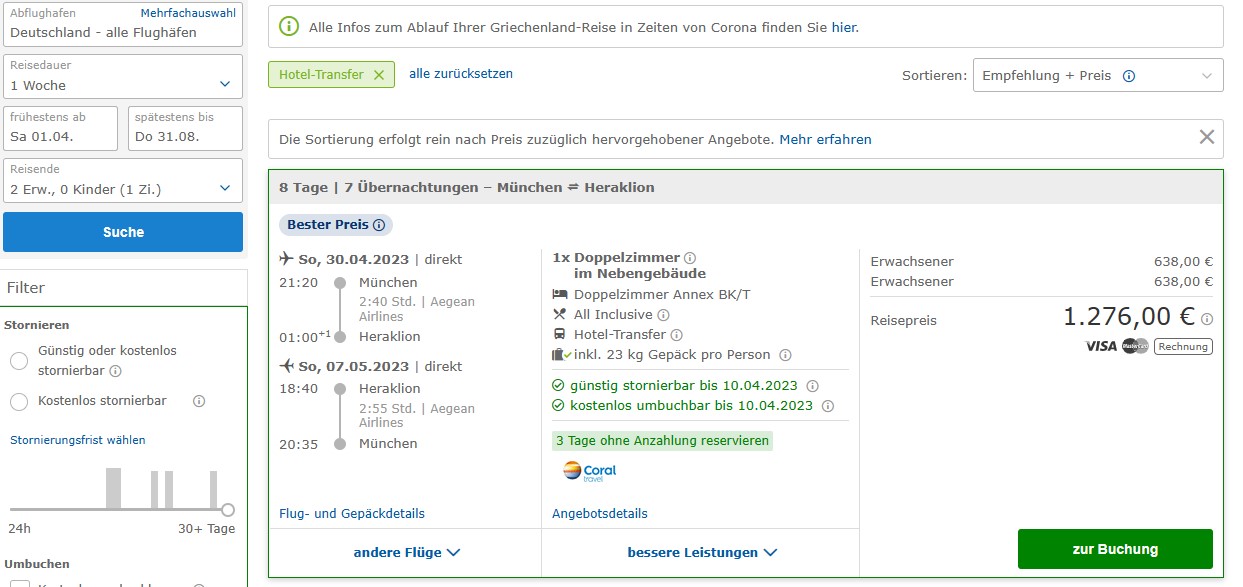The width and height of the screenshot is (1243, 587).
Task: Expand andere Flüge options
Action: pyautogui.click(x=406, y=552)
